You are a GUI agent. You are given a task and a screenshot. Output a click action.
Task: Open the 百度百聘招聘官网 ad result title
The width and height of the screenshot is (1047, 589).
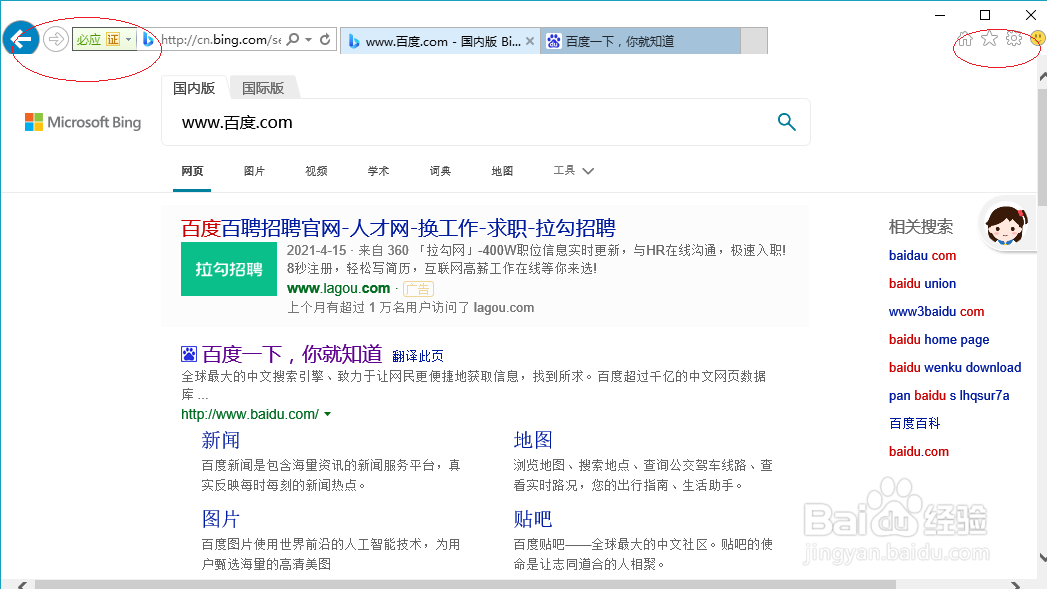coord(398,228)
